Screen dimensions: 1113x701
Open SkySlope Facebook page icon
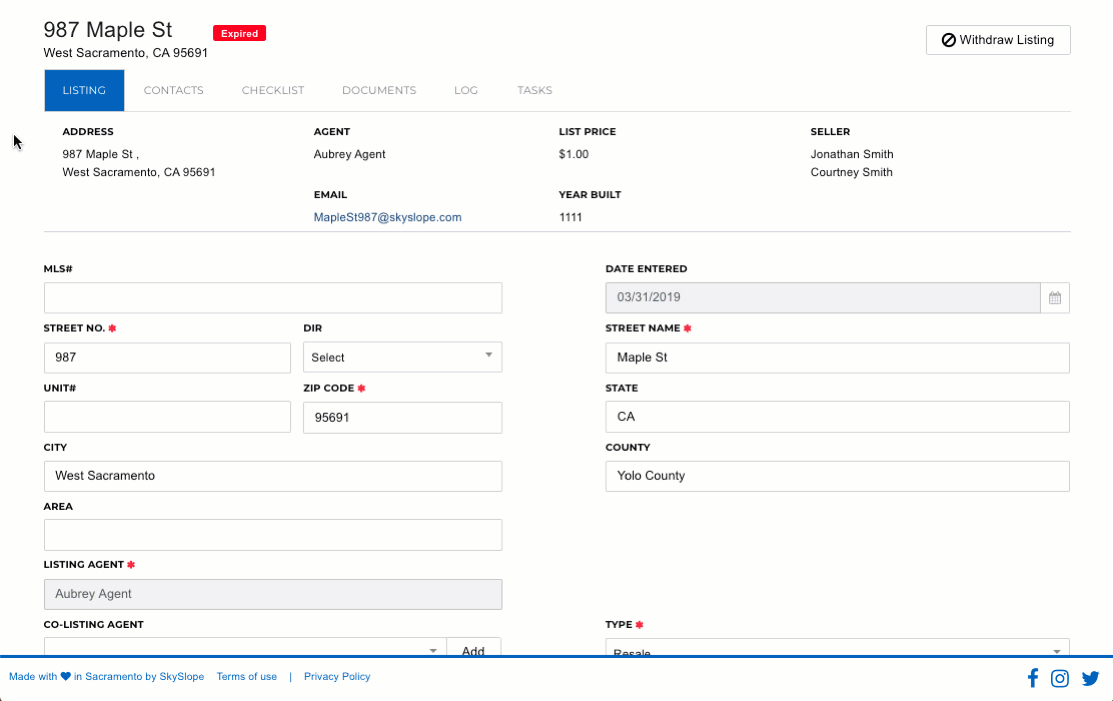pyautogui.click(x=1033, y=678)
